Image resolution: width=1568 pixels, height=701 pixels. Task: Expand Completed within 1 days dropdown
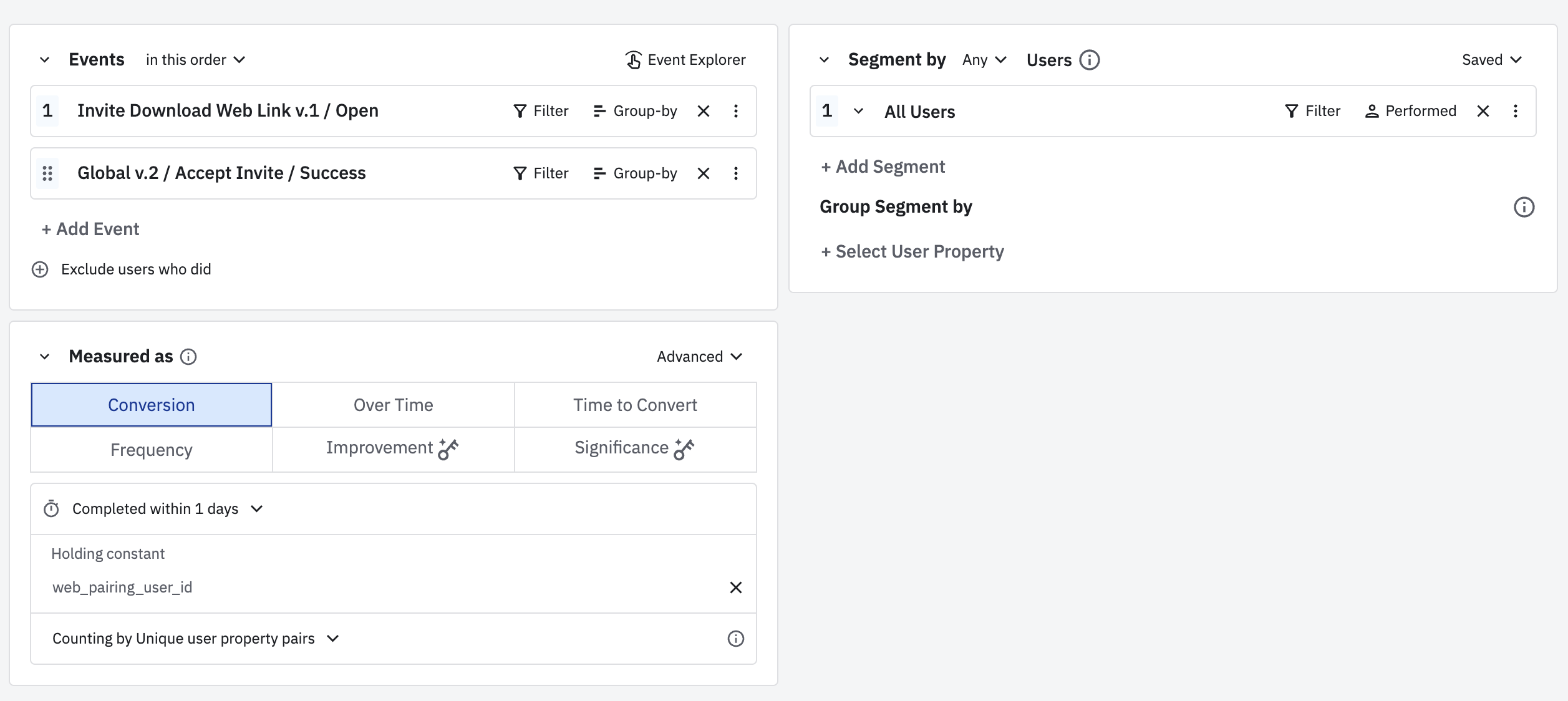point(167,509)
